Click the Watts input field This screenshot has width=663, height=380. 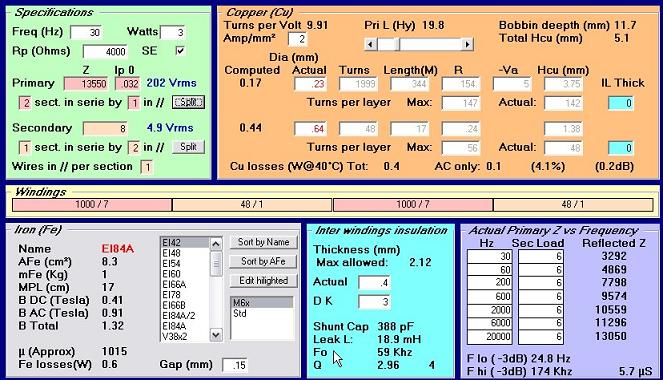click(x=173, y=32)
